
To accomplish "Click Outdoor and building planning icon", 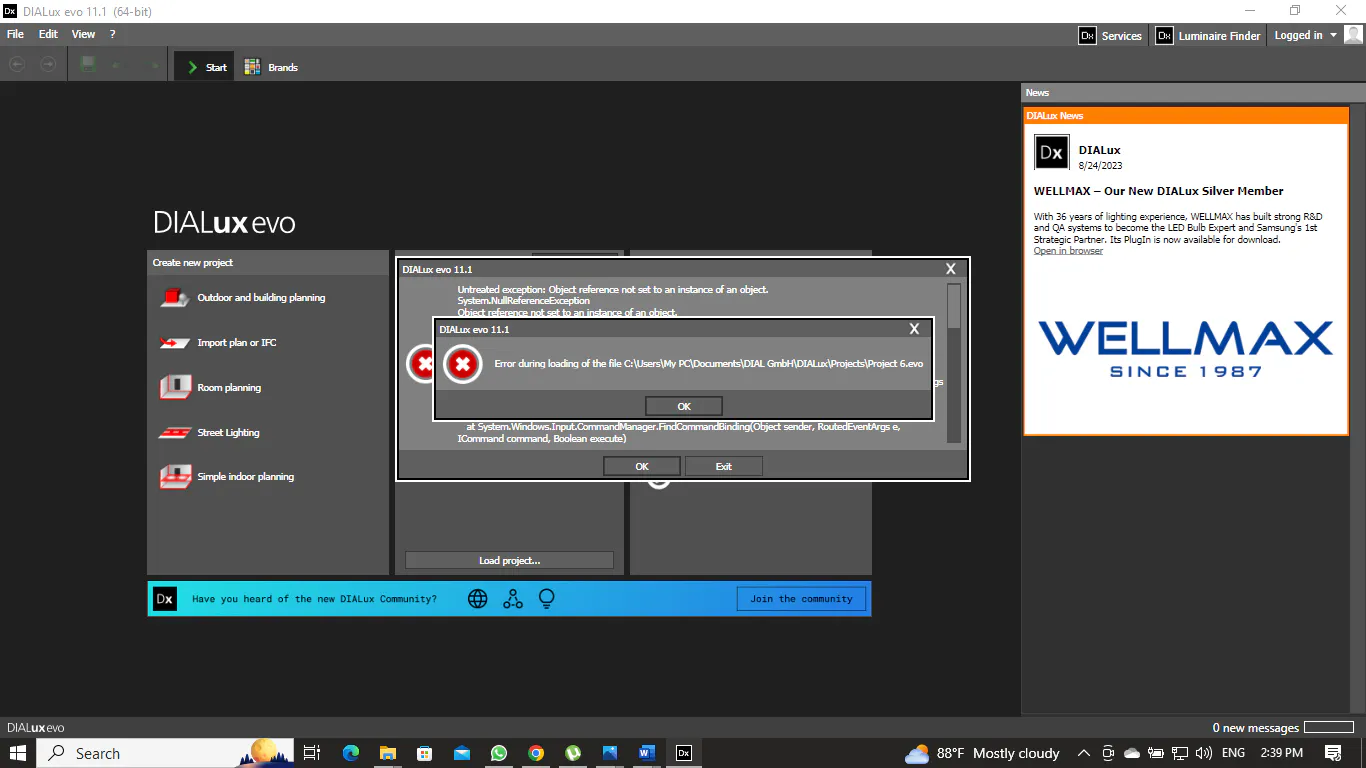I will click(175, 297).
